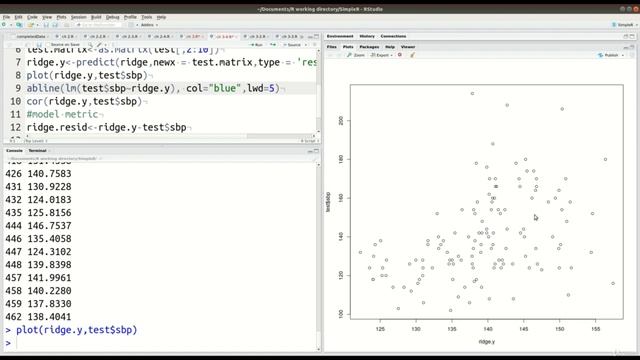Viewport: 640px width, 360px height.
Task: Switch to the Help pane tab
Action: 390,47
